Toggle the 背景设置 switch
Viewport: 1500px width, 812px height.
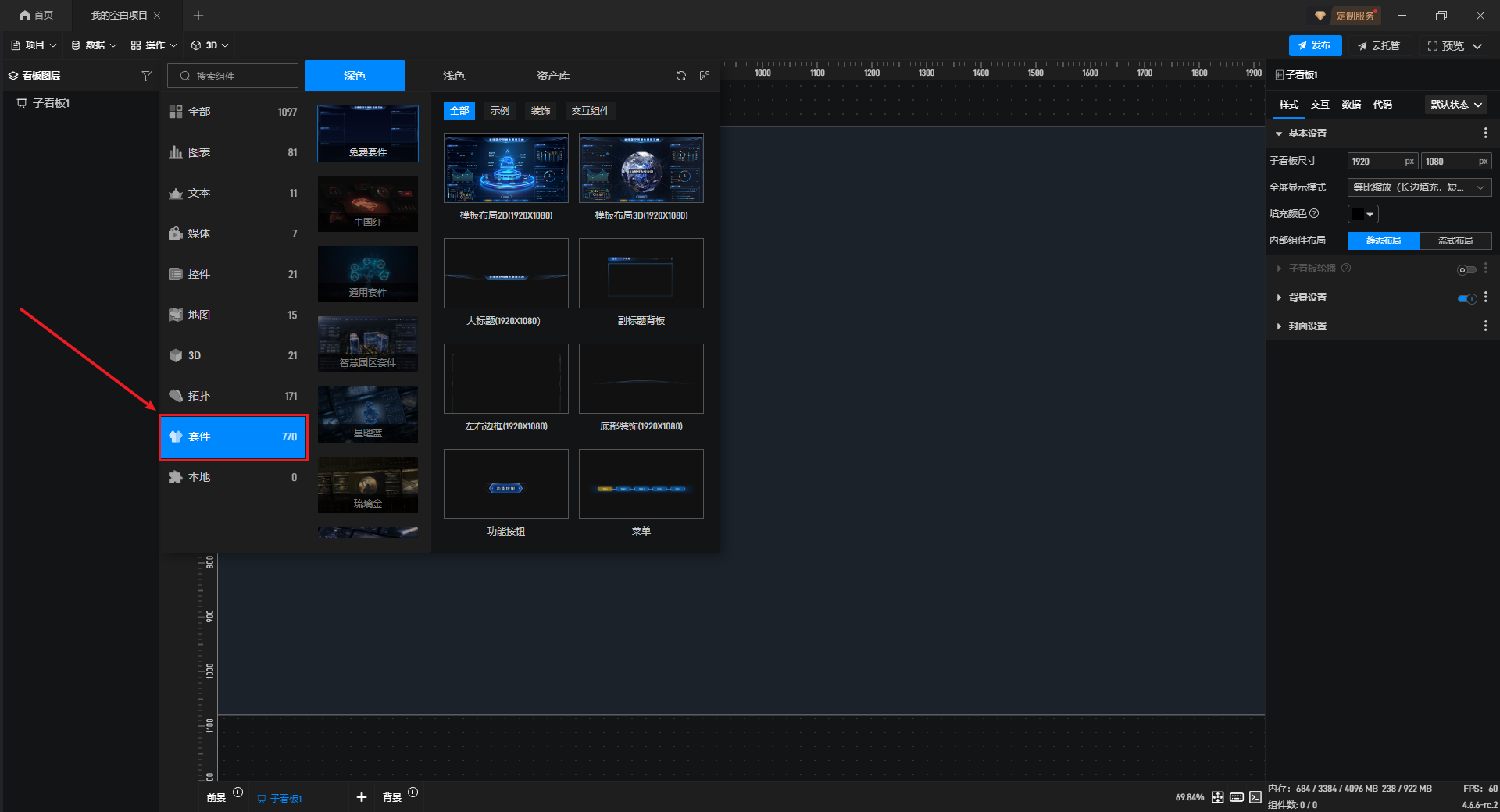coord(1467,298)
